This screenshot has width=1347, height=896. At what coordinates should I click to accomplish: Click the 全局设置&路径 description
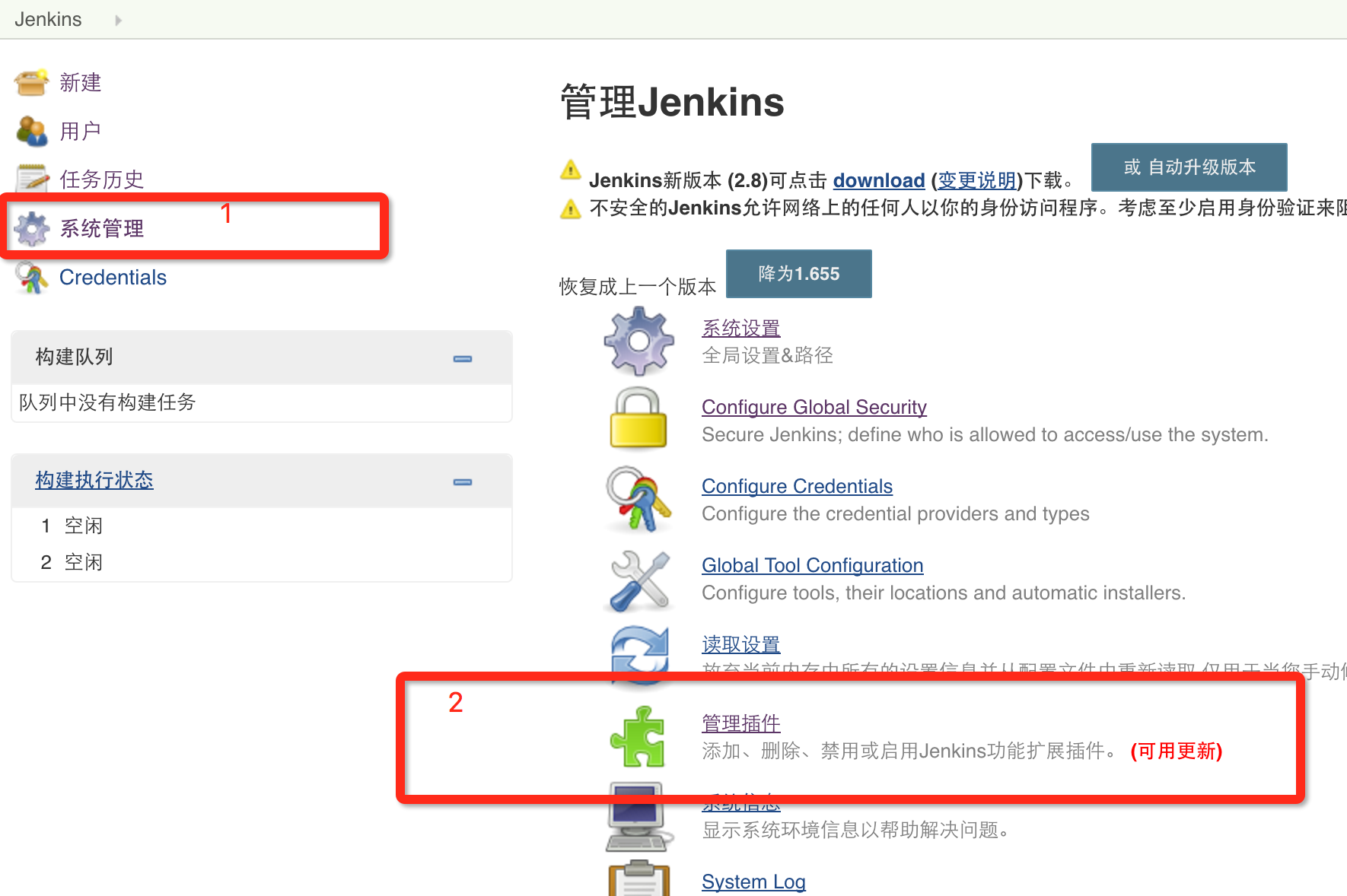767,355
